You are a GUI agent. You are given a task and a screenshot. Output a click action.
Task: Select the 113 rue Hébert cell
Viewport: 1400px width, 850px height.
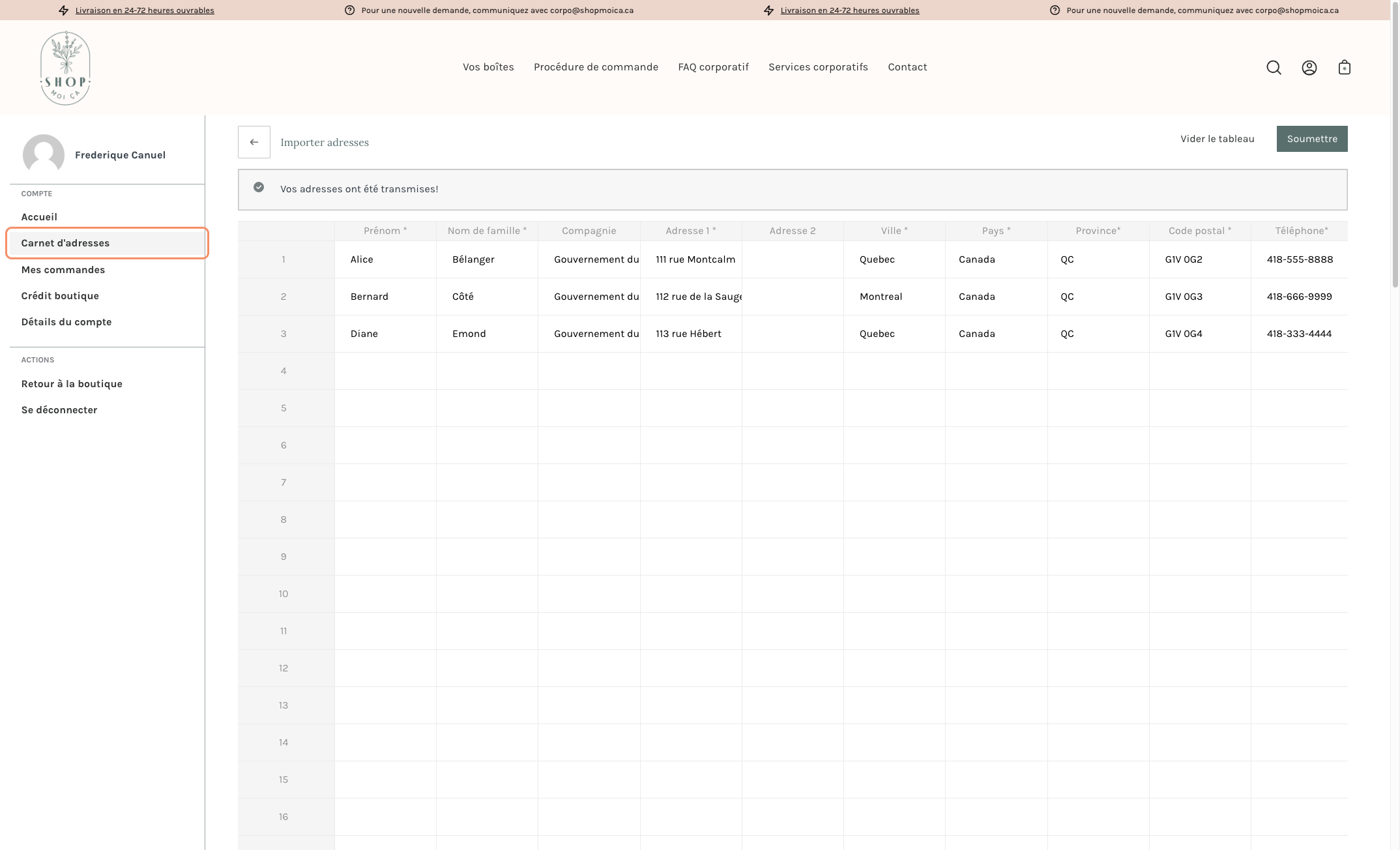691,334
